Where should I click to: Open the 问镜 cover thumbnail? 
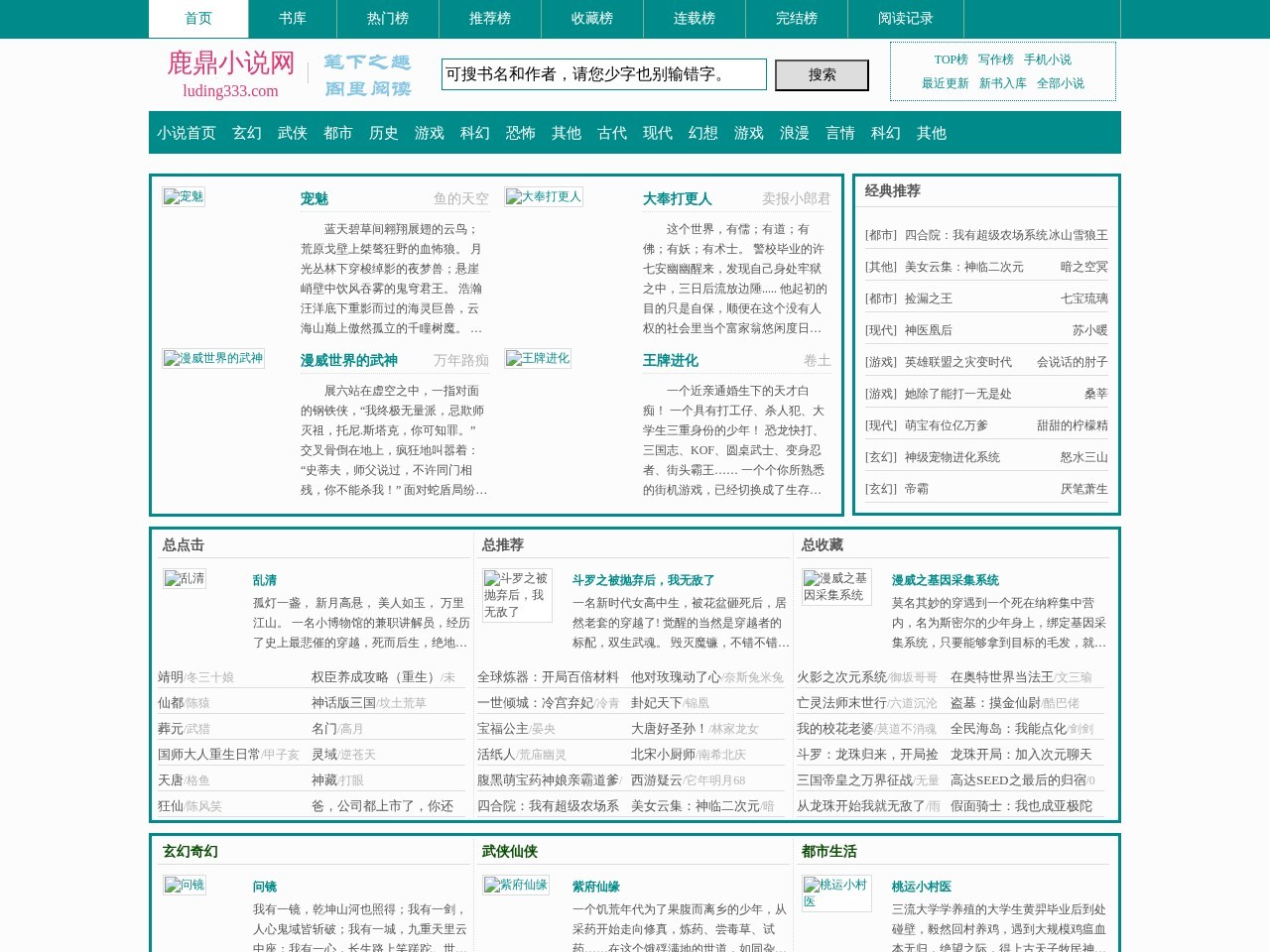pos(185,885)
